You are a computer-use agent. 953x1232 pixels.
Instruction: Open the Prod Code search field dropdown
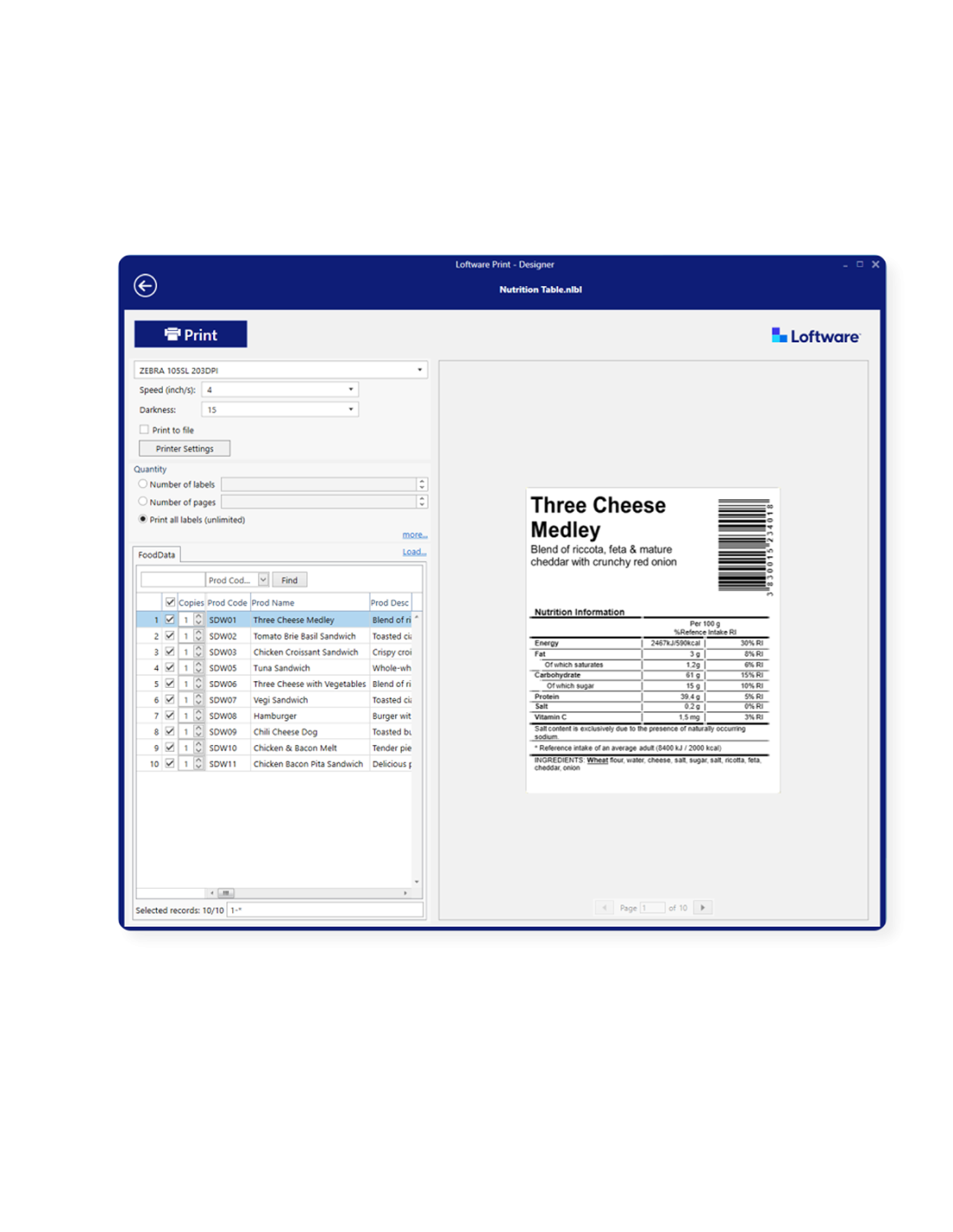click(263, 580)
